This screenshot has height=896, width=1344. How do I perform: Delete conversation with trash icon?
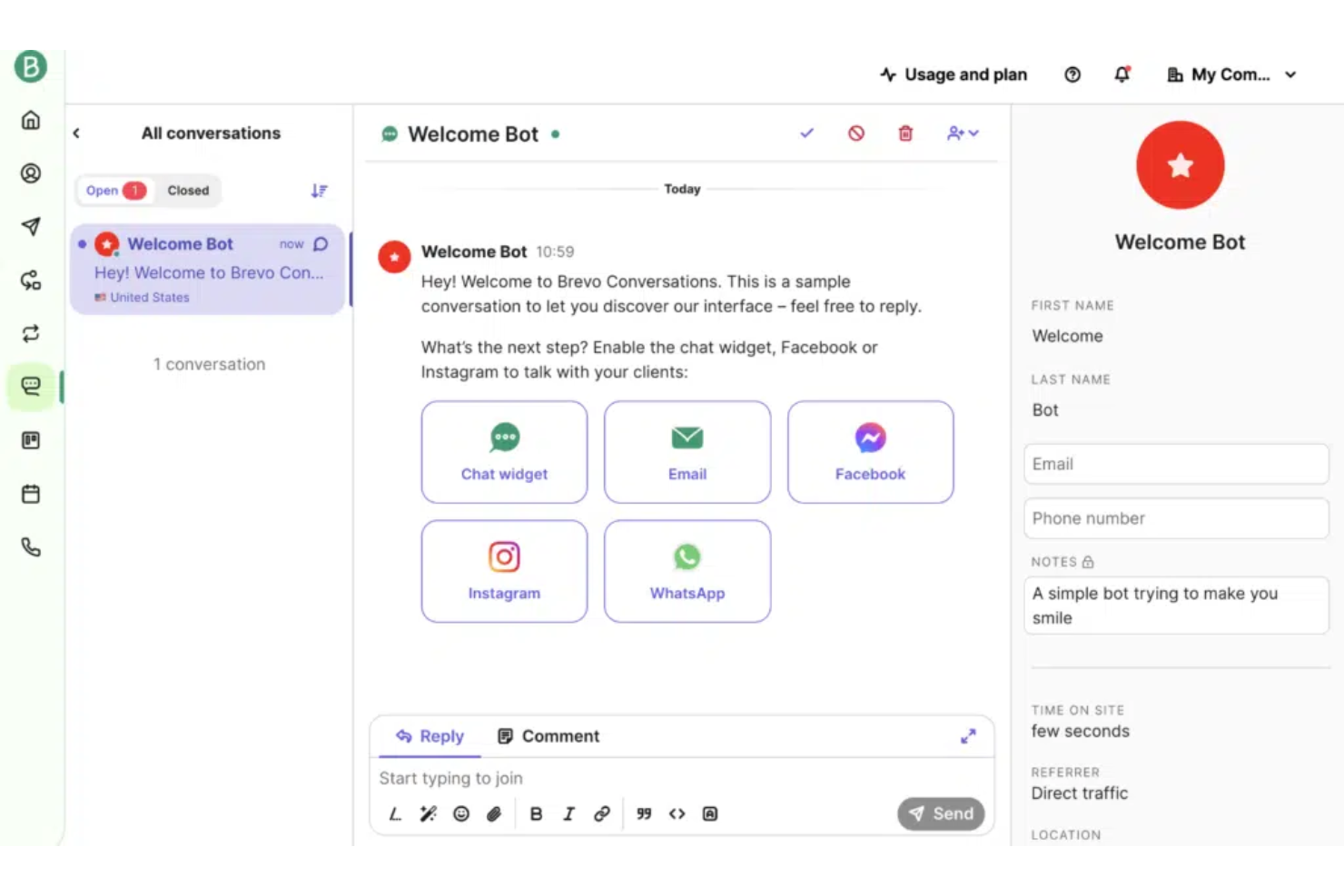[905, 133]
